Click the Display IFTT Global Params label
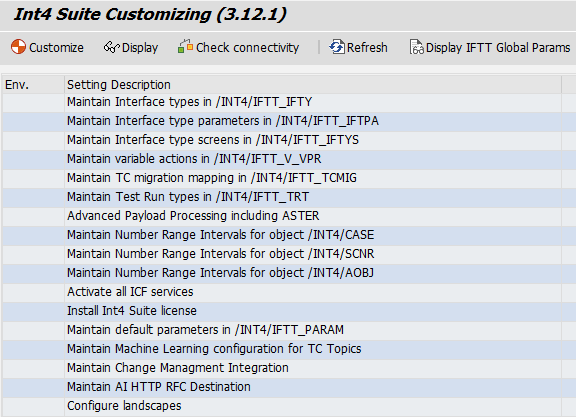This screenshot has height=417, width=576. tap(498, 48)
